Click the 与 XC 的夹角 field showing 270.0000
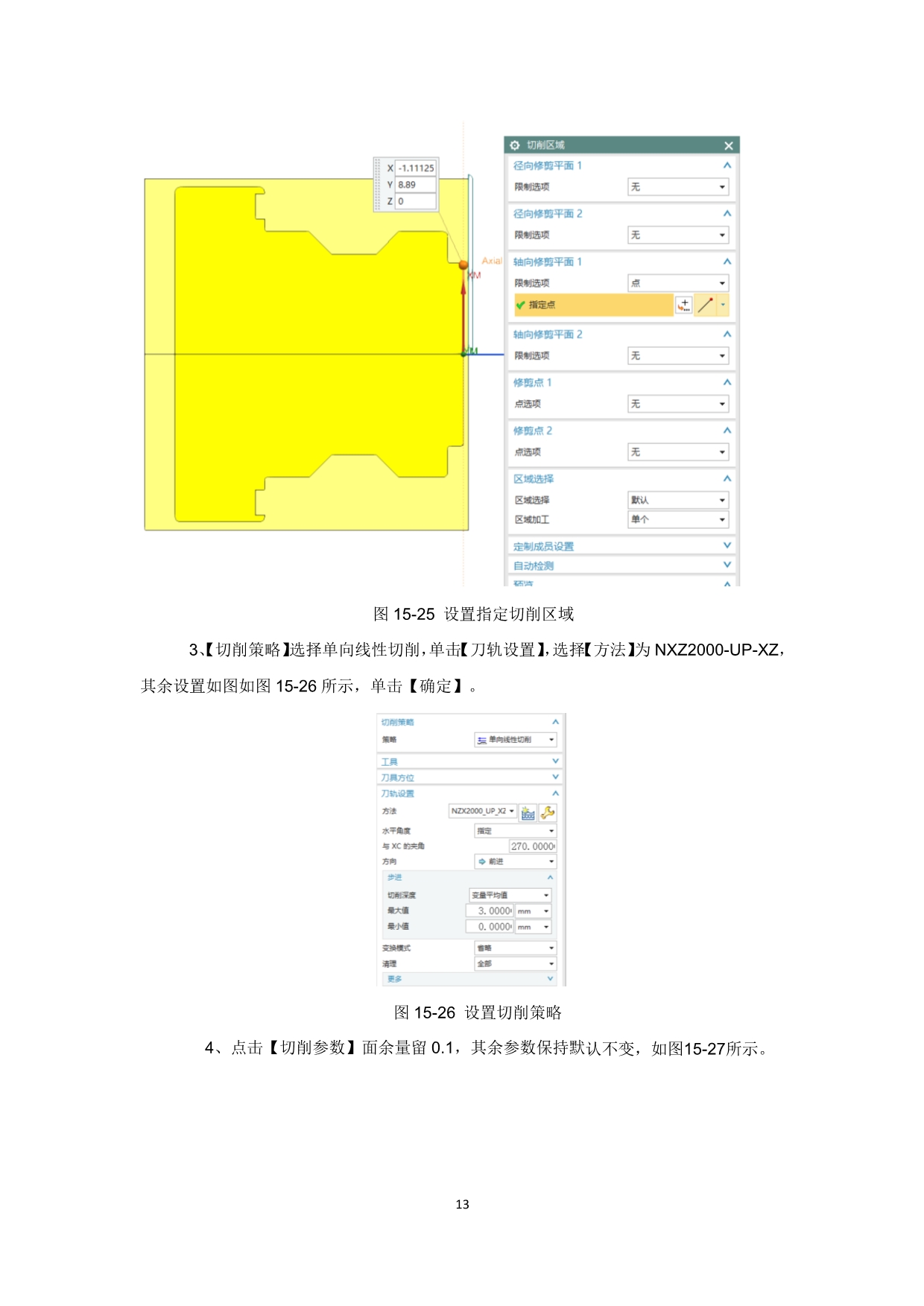This screenshot has height=1306, width=924. point(533,846)
